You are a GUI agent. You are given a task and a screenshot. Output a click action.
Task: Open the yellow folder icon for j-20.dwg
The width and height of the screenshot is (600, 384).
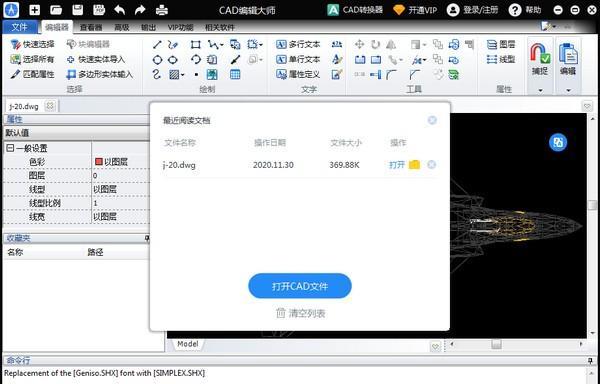pyautogui.click(x=414, y=165)
